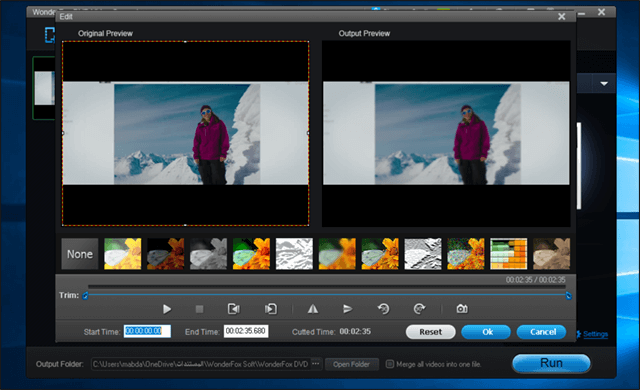640x390 pixels.
Task: Click the main window vertical scrollbar
Action: (x=579, y=166)
